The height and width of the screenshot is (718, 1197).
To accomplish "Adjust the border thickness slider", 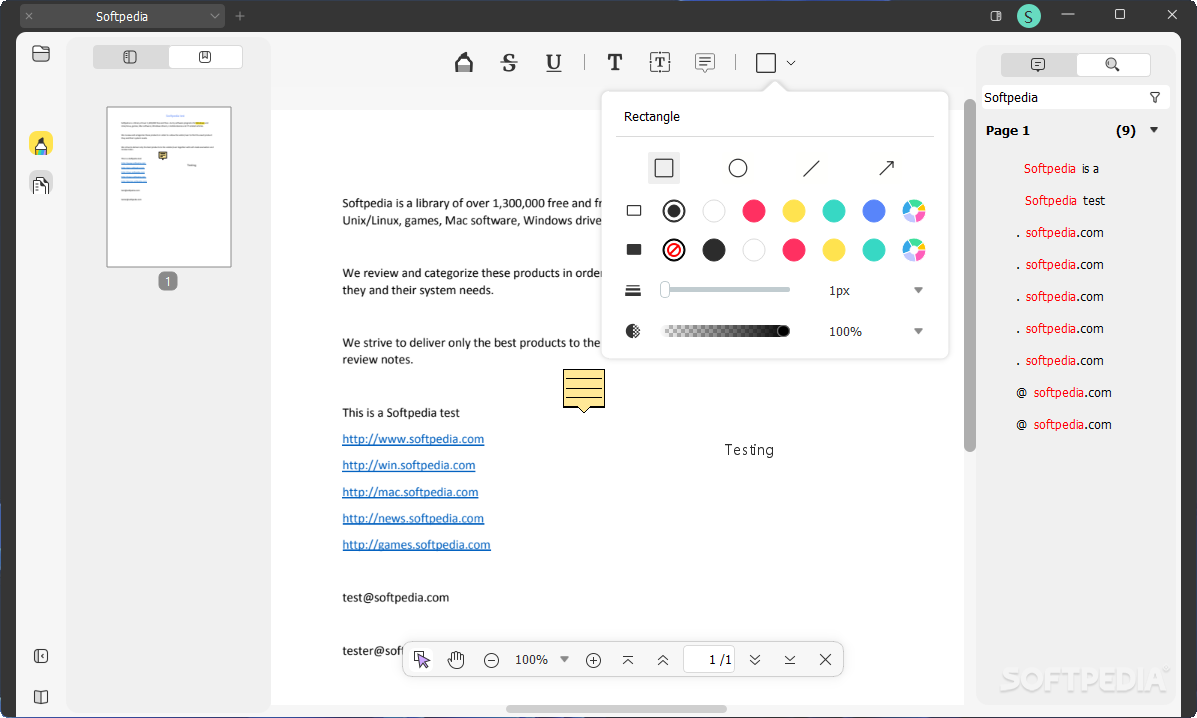I will pos(725,290).
